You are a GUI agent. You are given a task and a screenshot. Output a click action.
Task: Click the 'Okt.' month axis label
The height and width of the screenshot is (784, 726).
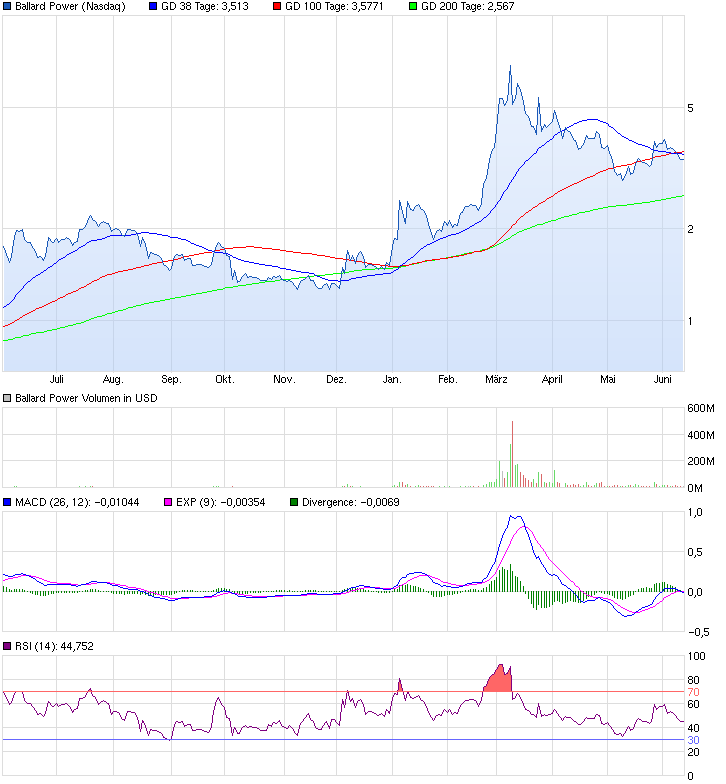click(224, 380)
